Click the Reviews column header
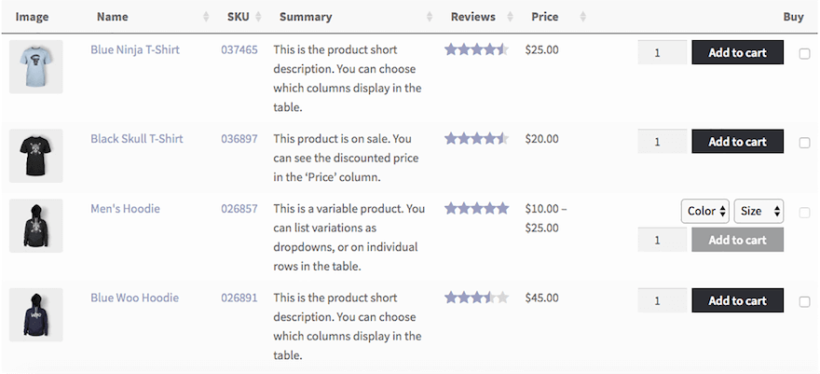Image resolution: width=820 pixels, height=374 pixels. click(473, 17)
